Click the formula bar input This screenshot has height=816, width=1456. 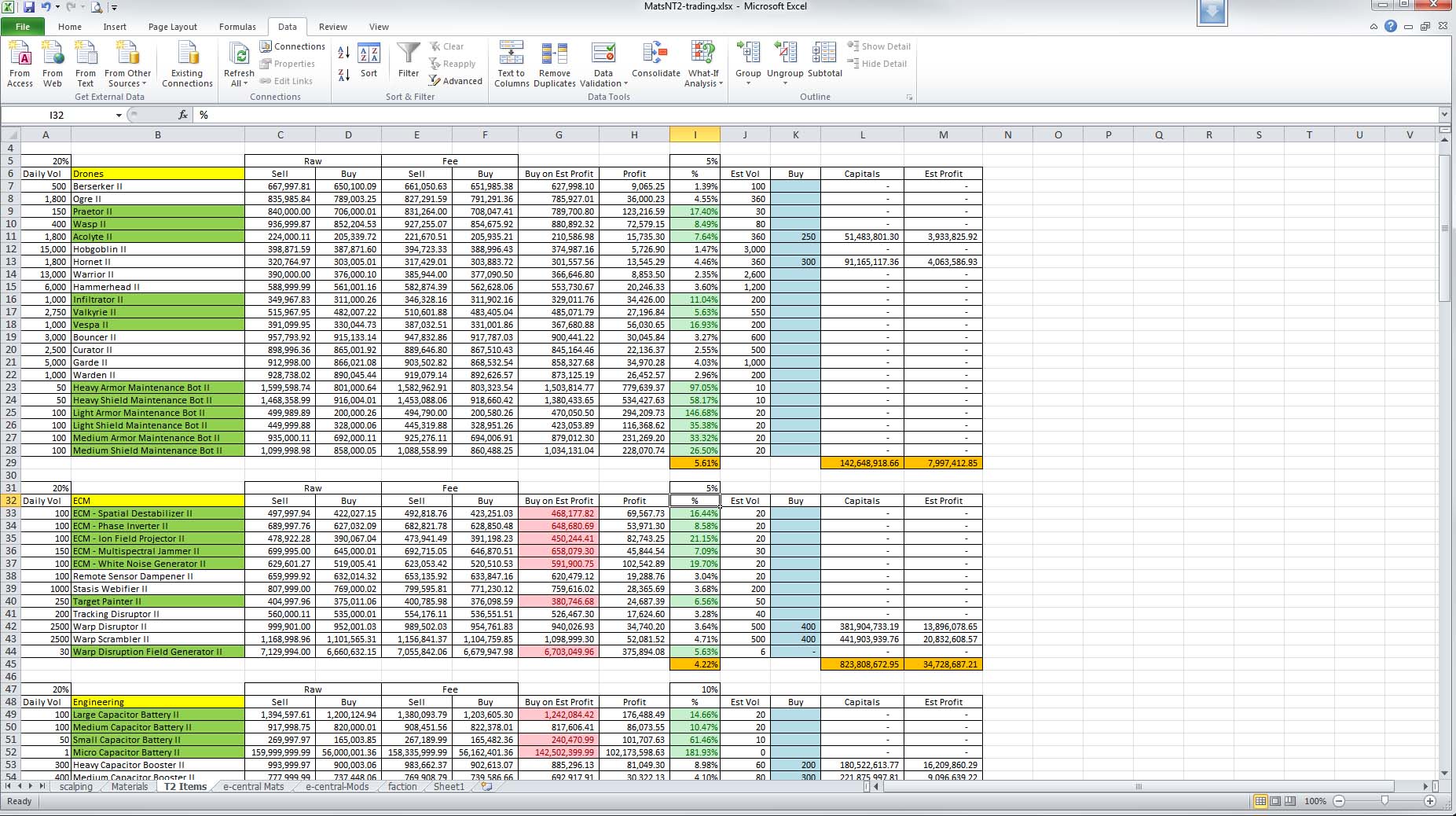click(x=816, y=115)
